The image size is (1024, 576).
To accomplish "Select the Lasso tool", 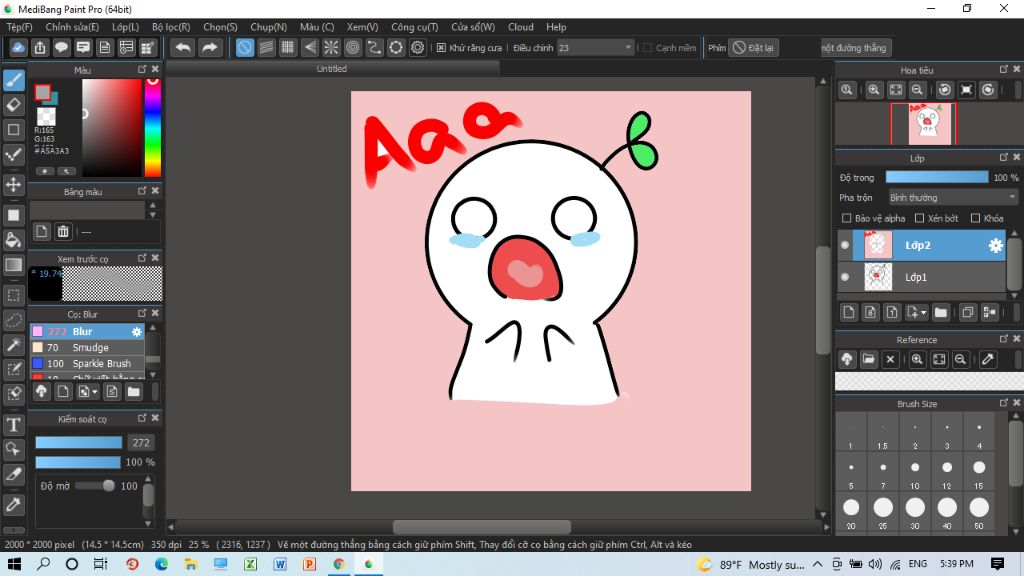I will 14,320.
